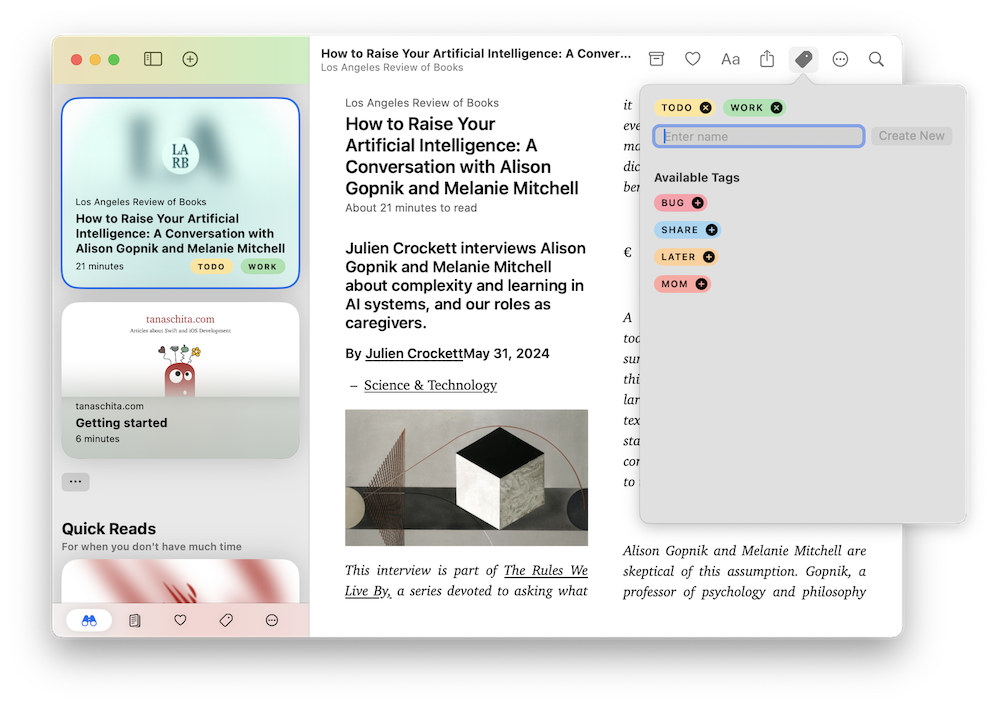
Task: Click the About 21 minutes to read text
Action: (x=411, y=208)
